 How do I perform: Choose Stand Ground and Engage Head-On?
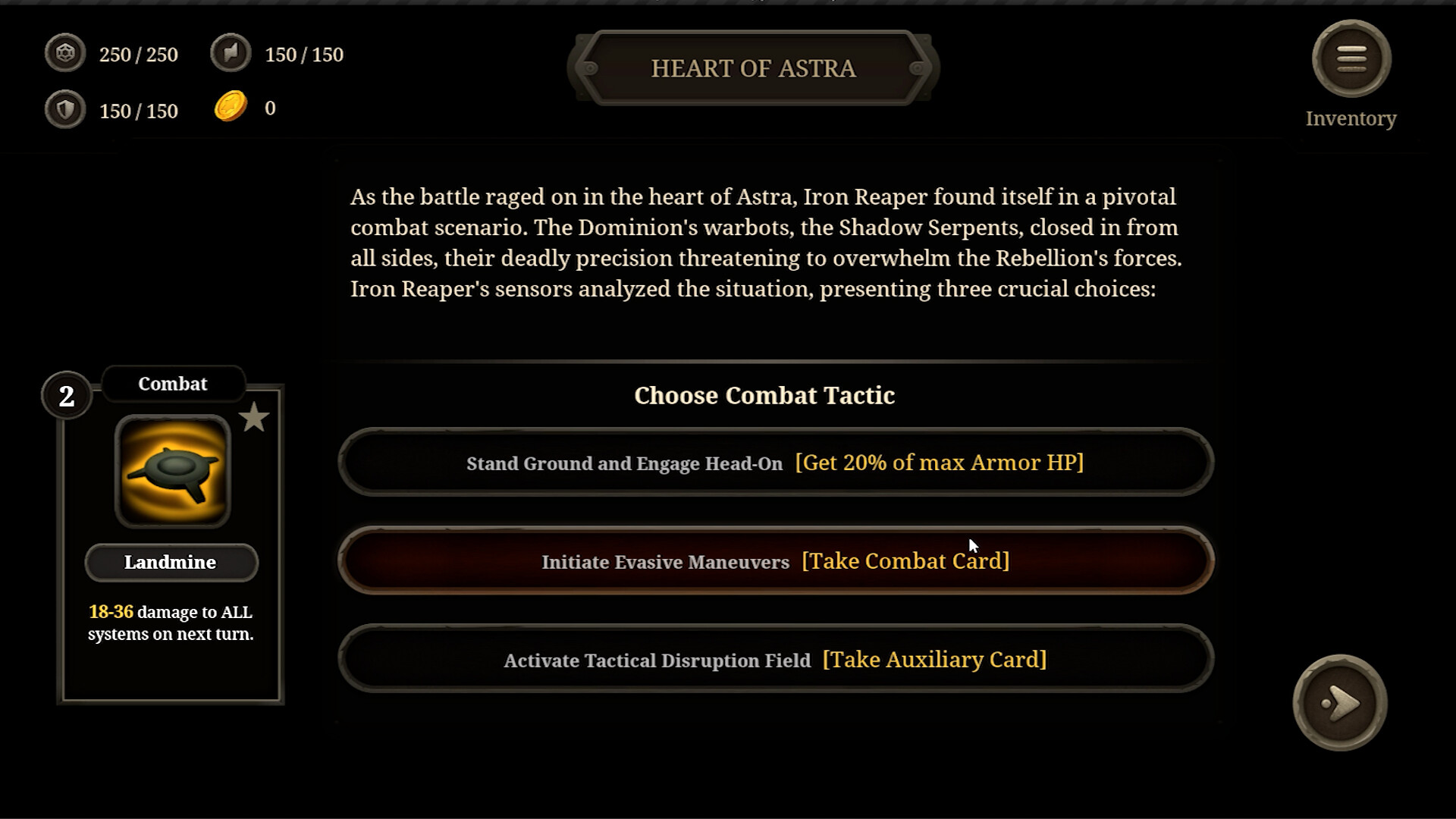(775, 463)
